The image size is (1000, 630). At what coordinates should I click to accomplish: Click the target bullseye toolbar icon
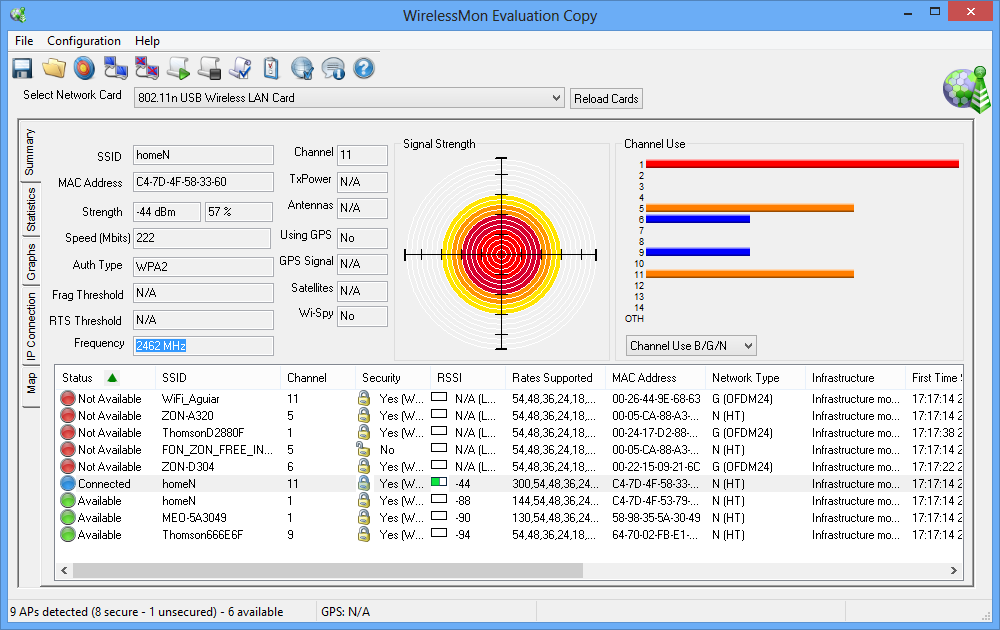85,68
